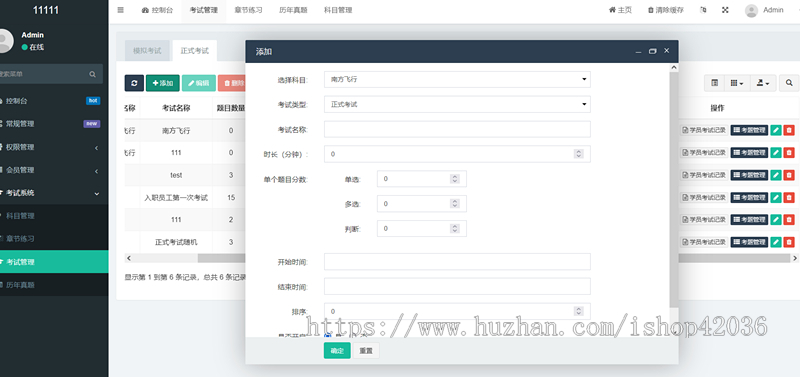Click the dialog's vertical scrollbar

point(674,189)
